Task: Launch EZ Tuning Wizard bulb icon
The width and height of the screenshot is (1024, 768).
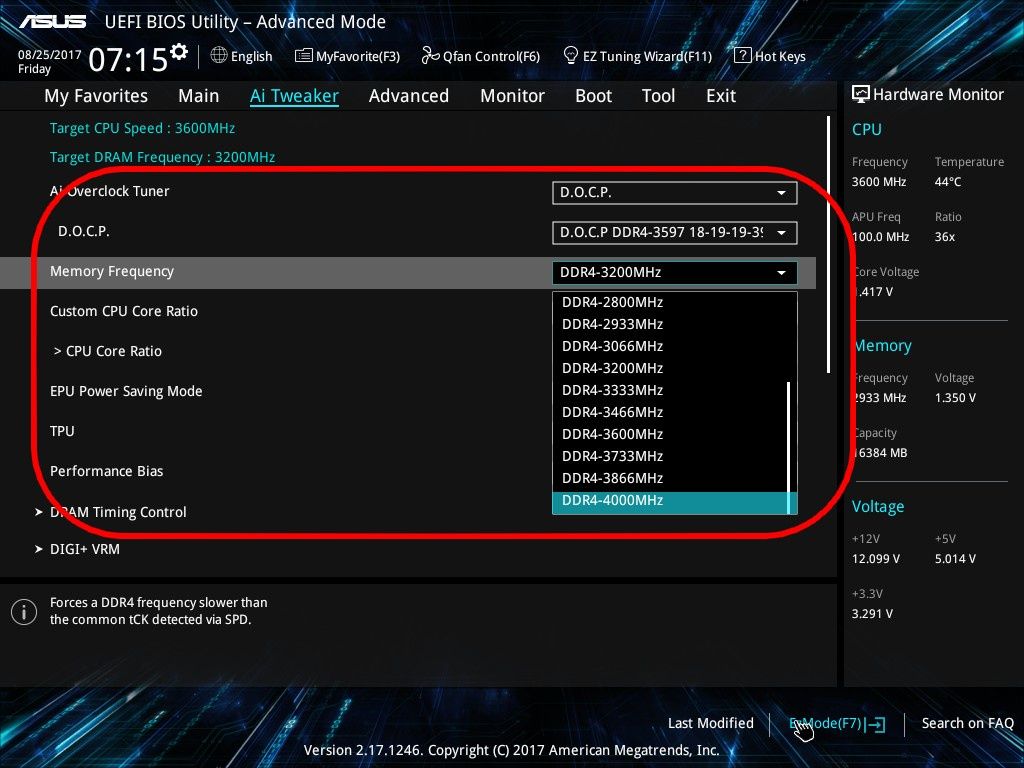Action: tap(571, 56)
